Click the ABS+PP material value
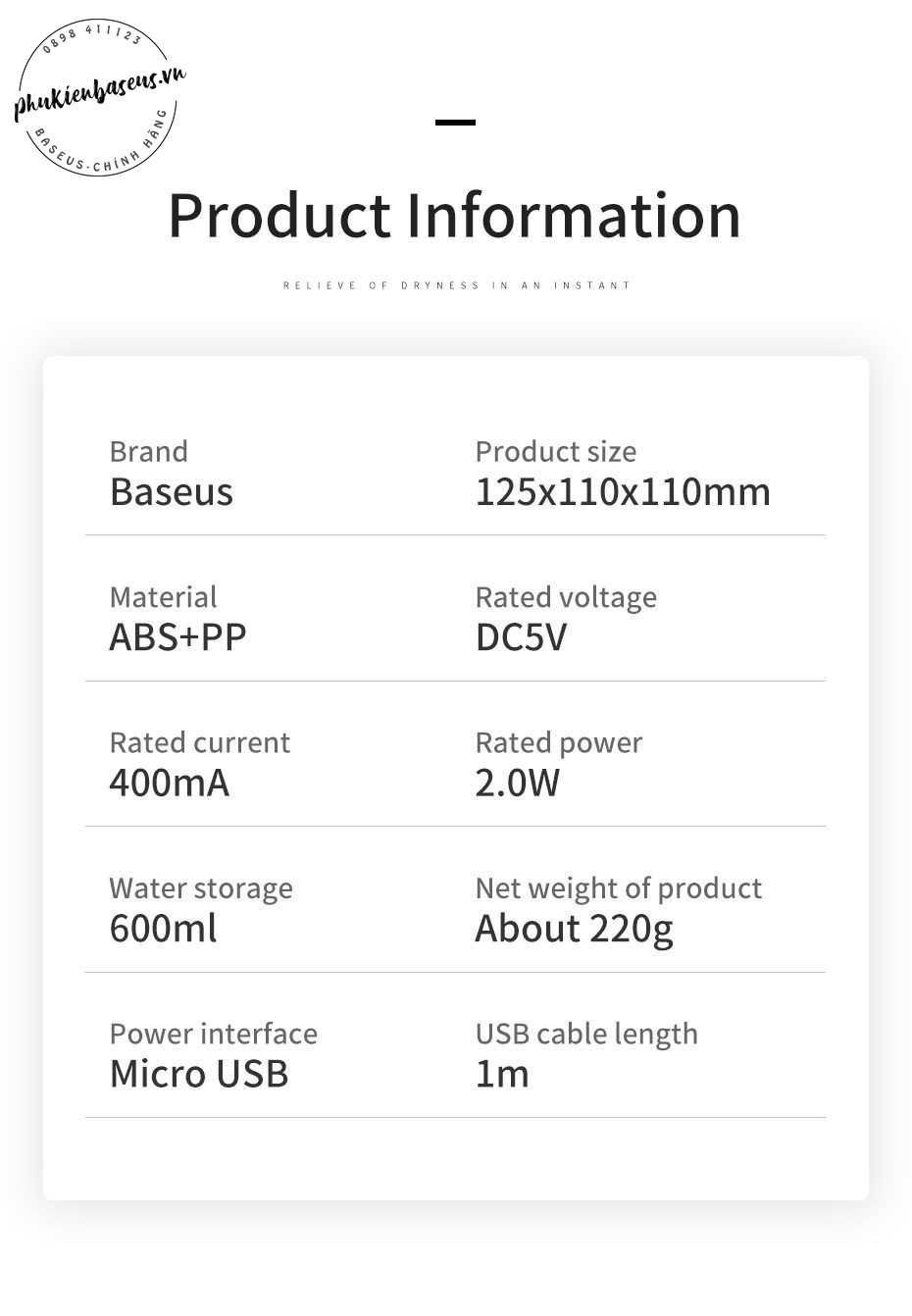This screenshot has width=912, height=1316. coord(177,637)
